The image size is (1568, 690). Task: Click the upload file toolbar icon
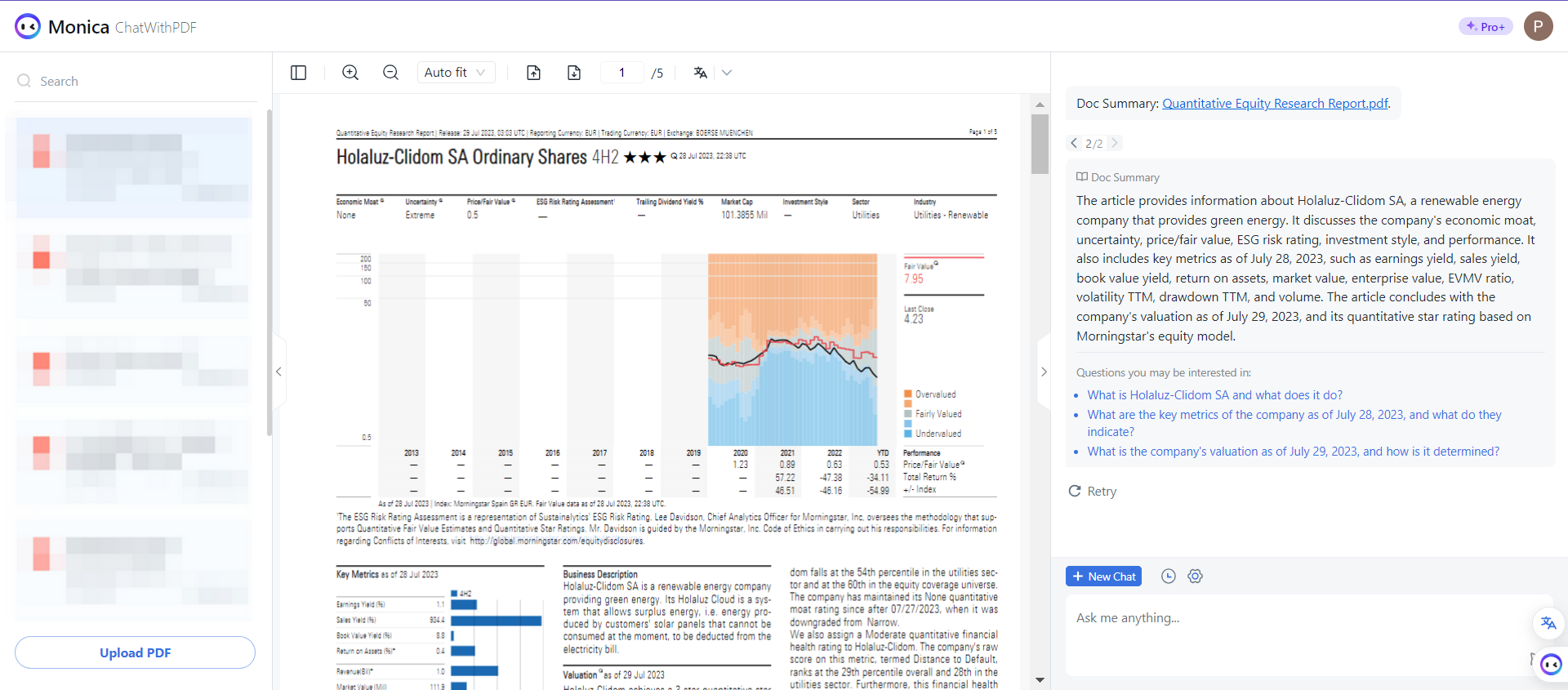pos(533,73)
